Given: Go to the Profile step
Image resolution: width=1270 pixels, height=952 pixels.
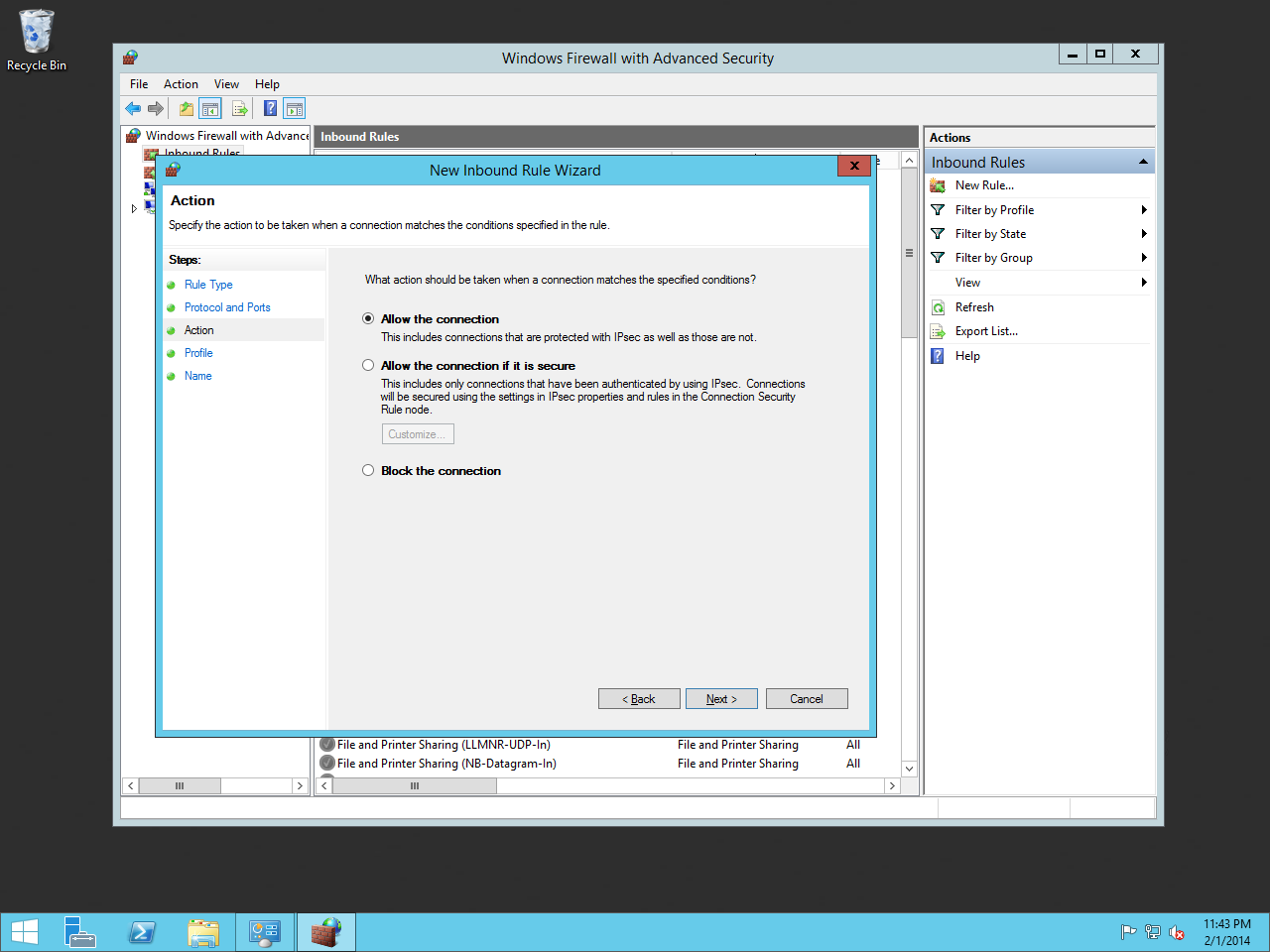Looking at the screenshot, I should [198, 353].
